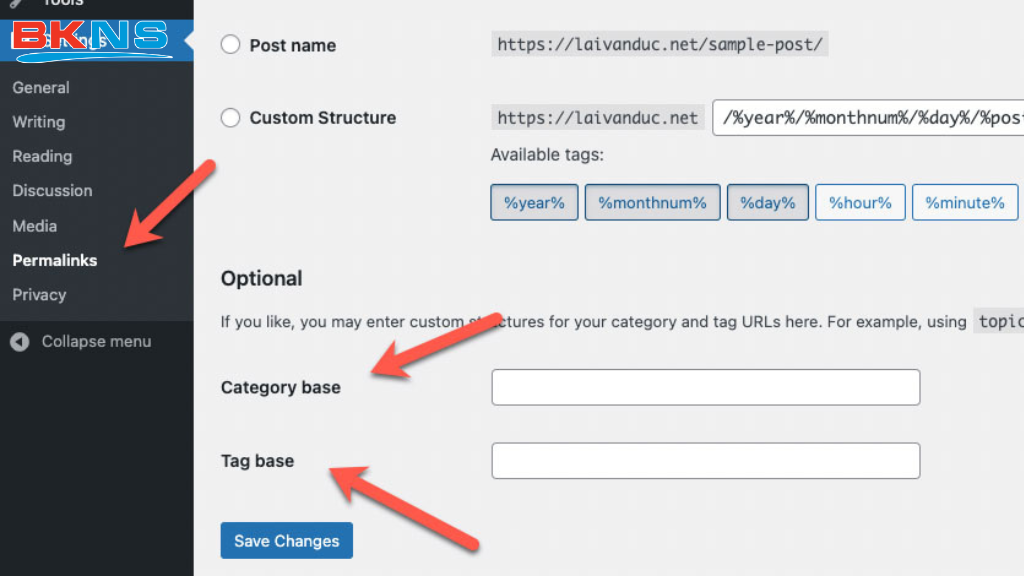The image size is (1024, 576).
Task: Click Save Changes button
Action: coord(287,541)
